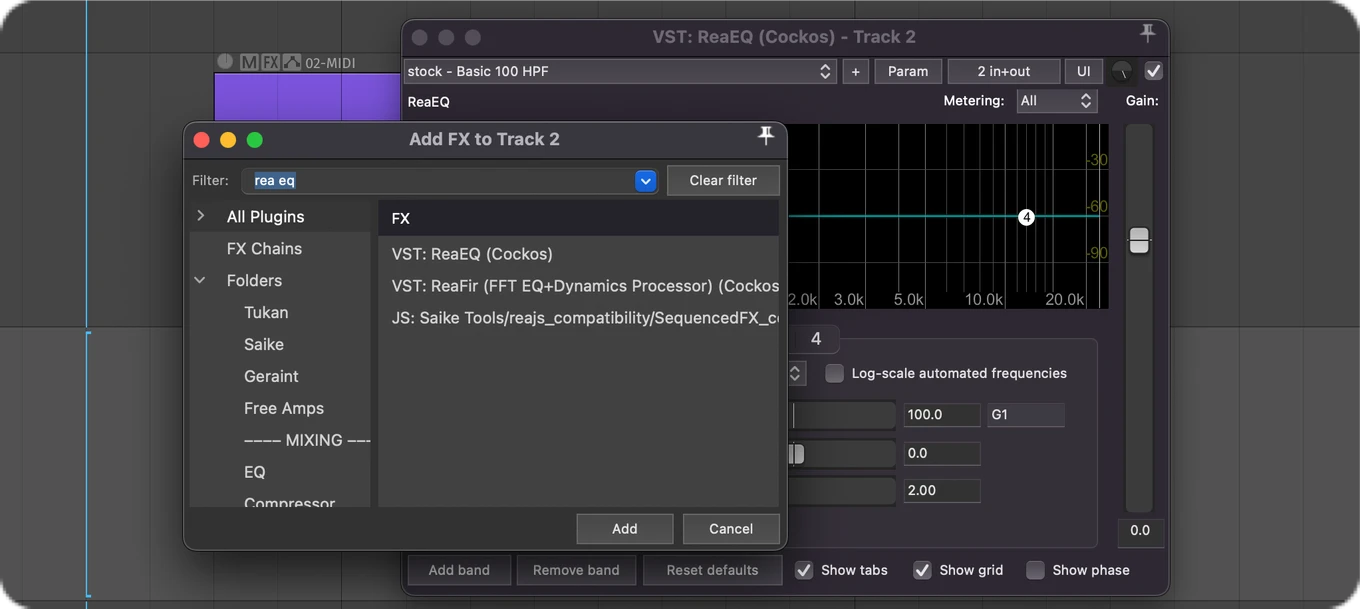Switch to band tab 4

[816, 339]
